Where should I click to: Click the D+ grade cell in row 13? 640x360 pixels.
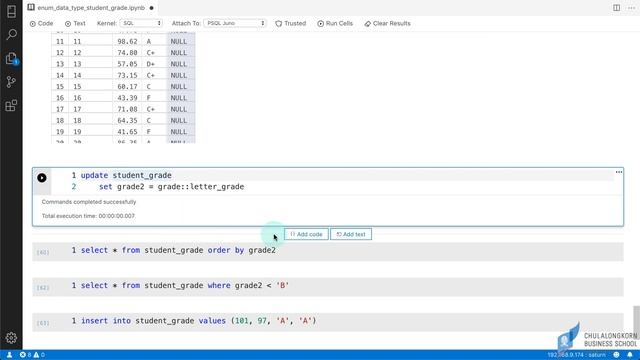(153, 64)
